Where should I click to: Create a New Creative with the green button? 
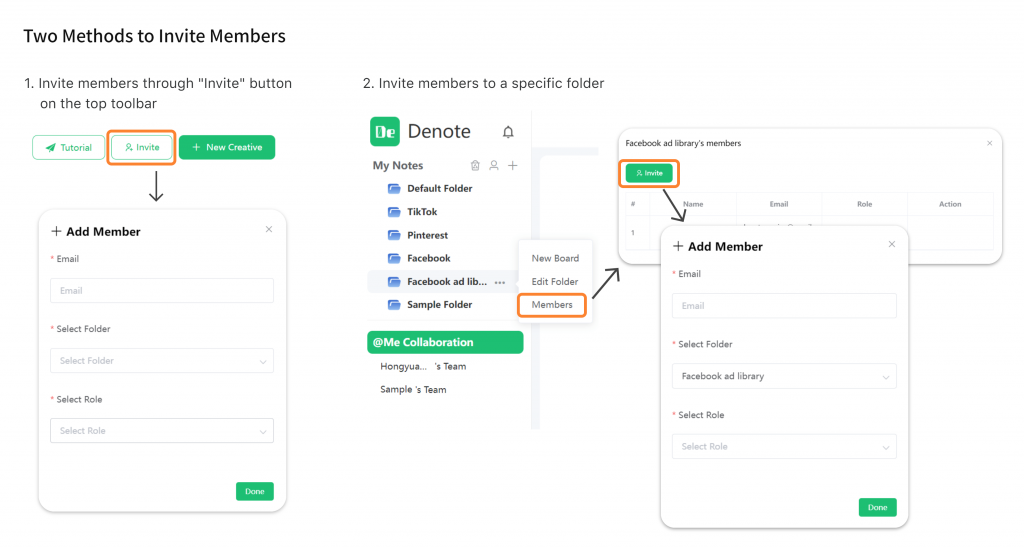point(227,148)
